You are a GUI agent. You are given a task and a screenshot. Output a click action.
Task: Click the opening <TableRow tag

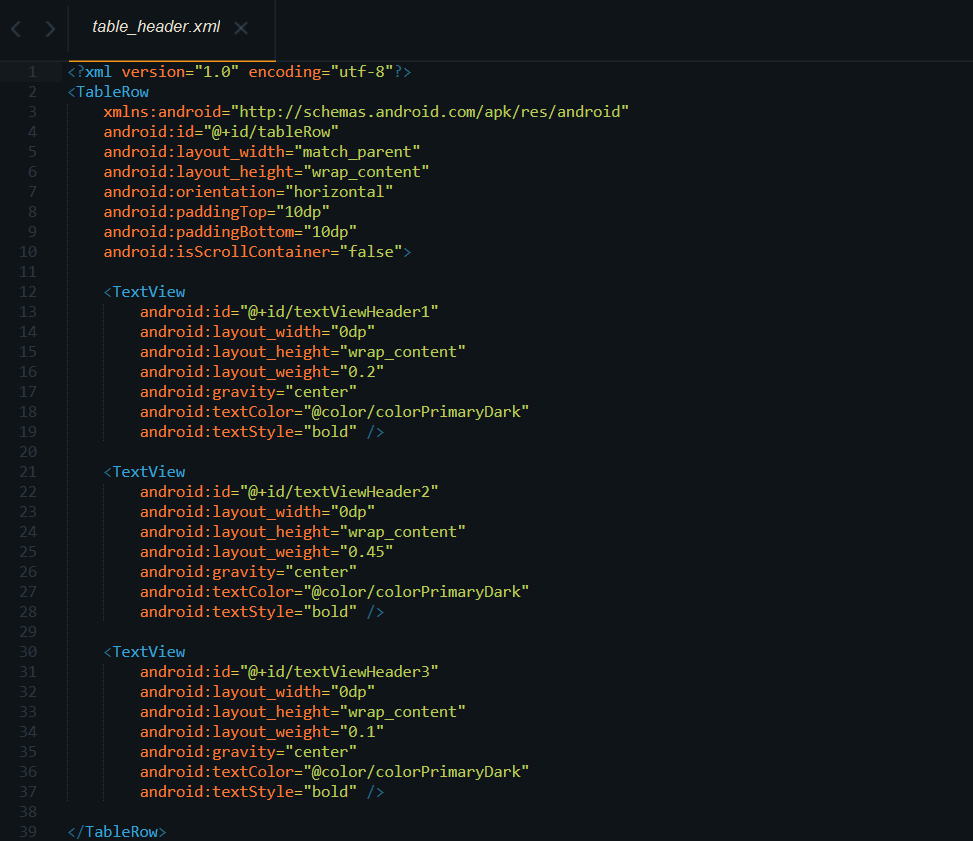point(109,92)
